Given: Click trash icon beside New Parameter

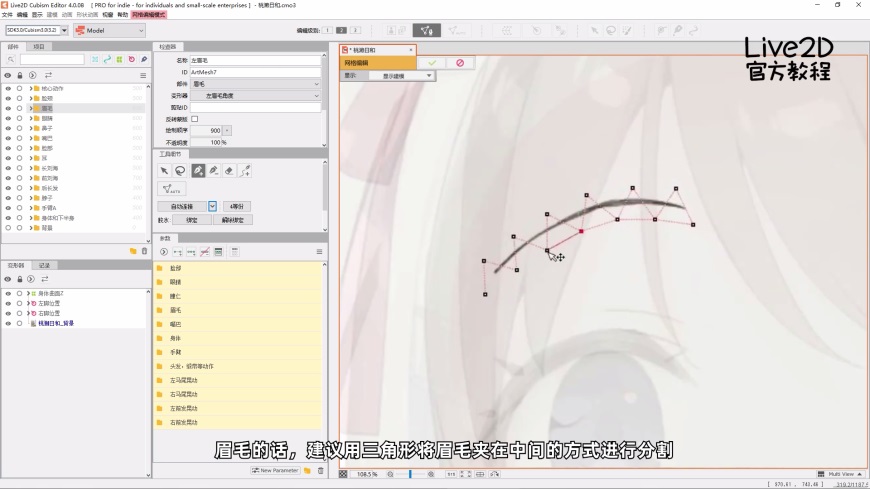Looking at the screenshot, I should pos(320,471).
